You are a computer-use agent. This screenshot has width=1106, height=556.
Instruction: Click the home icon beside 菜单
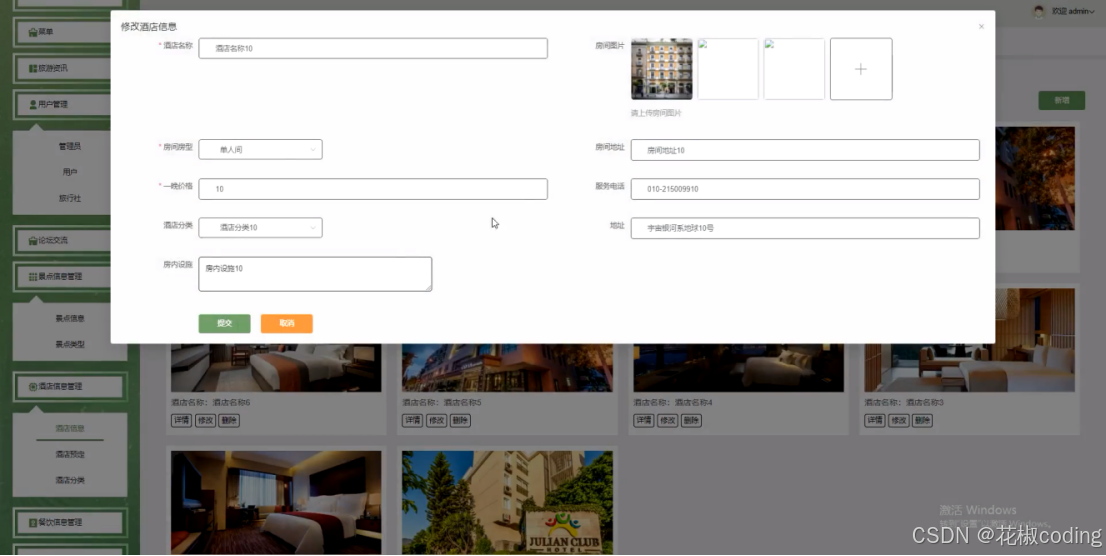[x=32, y=32]
